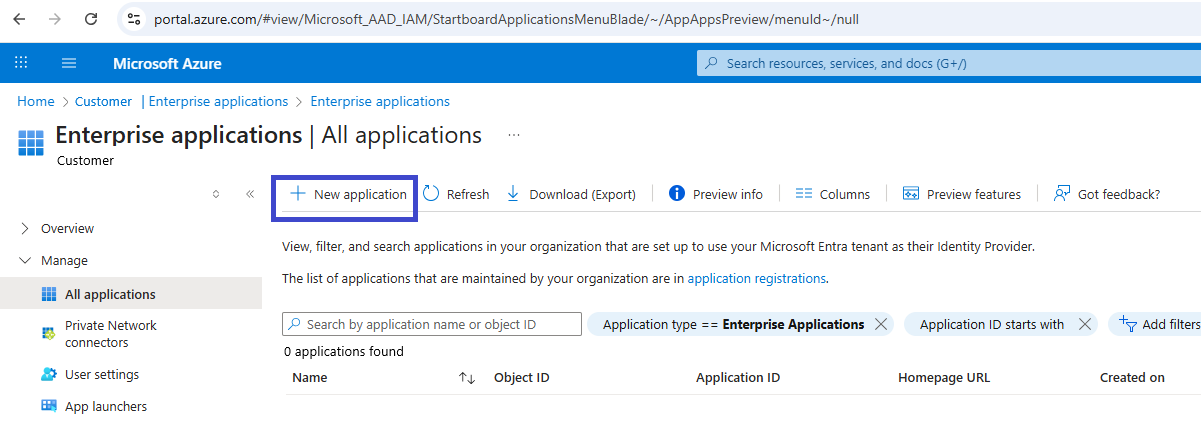Click New application button
Screen dimensions: 1201x430
tap(346, 194)
